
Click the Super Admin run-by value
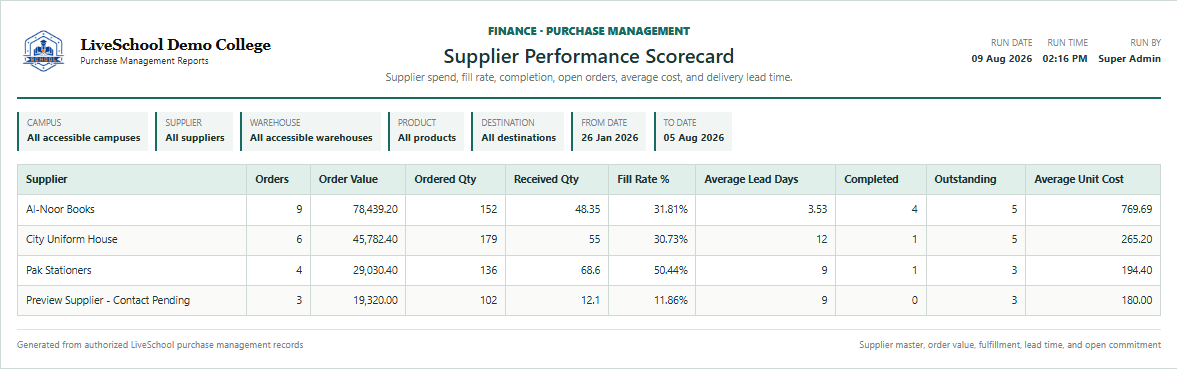pyautogui.click(x=1129, y=59)
